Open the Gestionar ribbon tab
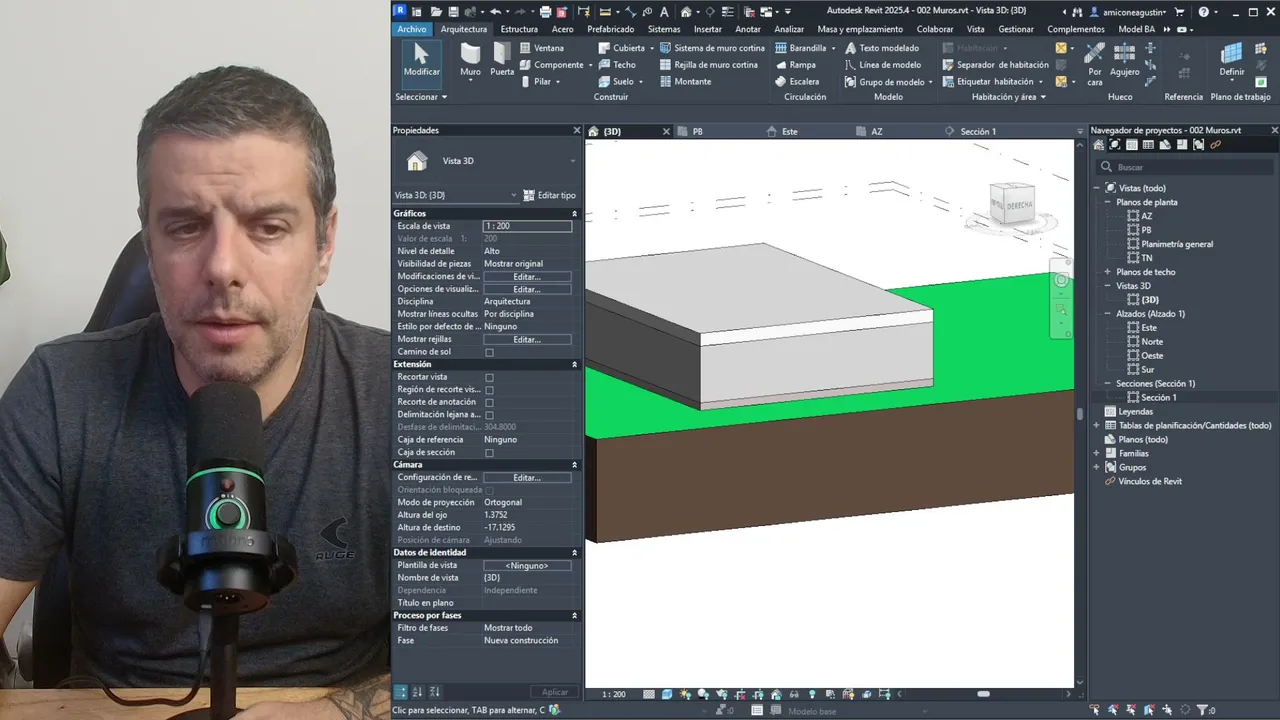Viewport: 1280px width, 720px height. pyautogui.click(x=1016, y=29)
